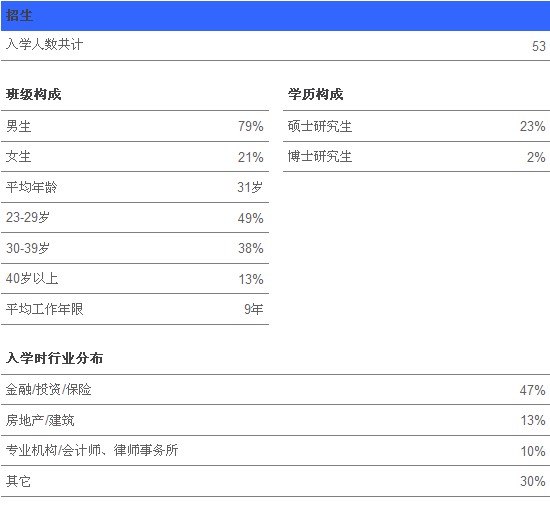The width and height of the screenshot is (550, 506).
Task: Select the 平均工作年限 row label
Action: point(45,309)
